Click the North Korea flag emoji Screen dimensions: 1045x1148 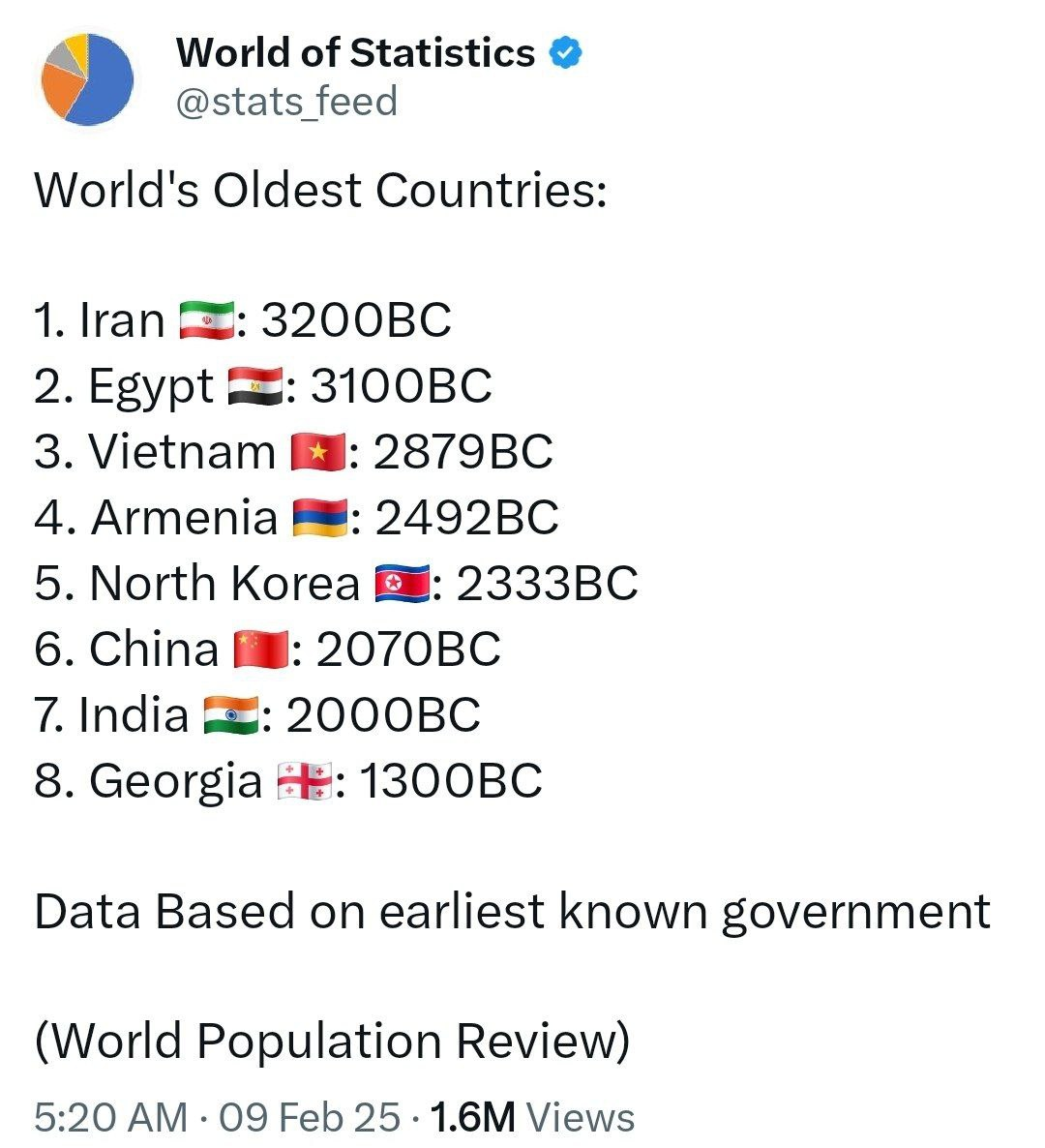click(x=402, y=584)
